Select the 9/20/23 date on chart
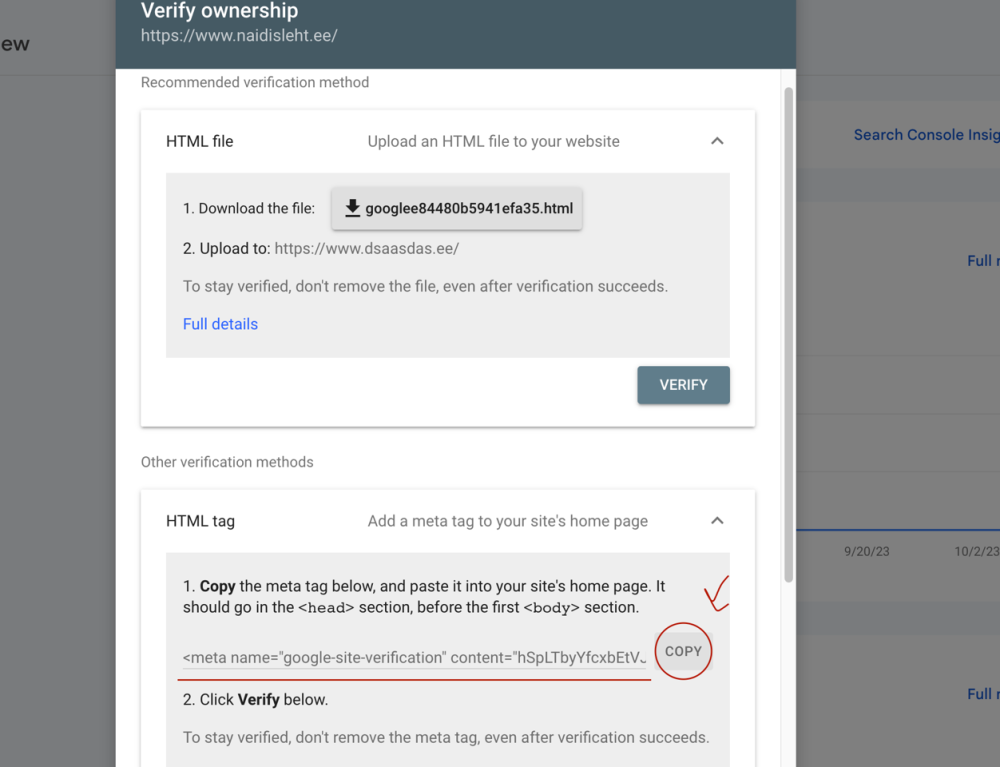 pos(868,551)
